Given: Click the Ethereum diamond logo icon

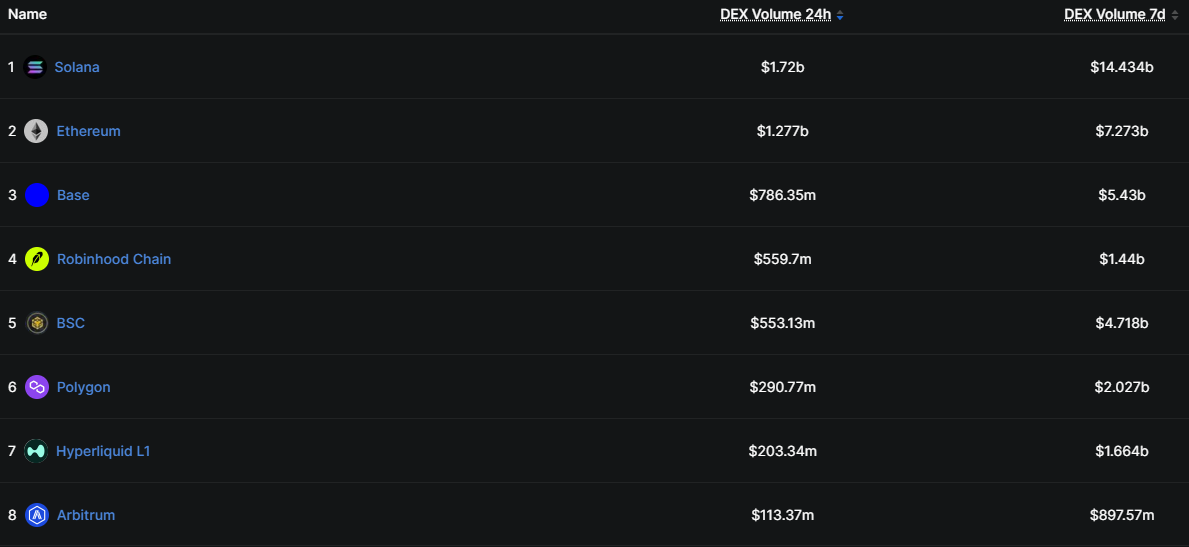Looking at the screenshot, I should 36,131.
